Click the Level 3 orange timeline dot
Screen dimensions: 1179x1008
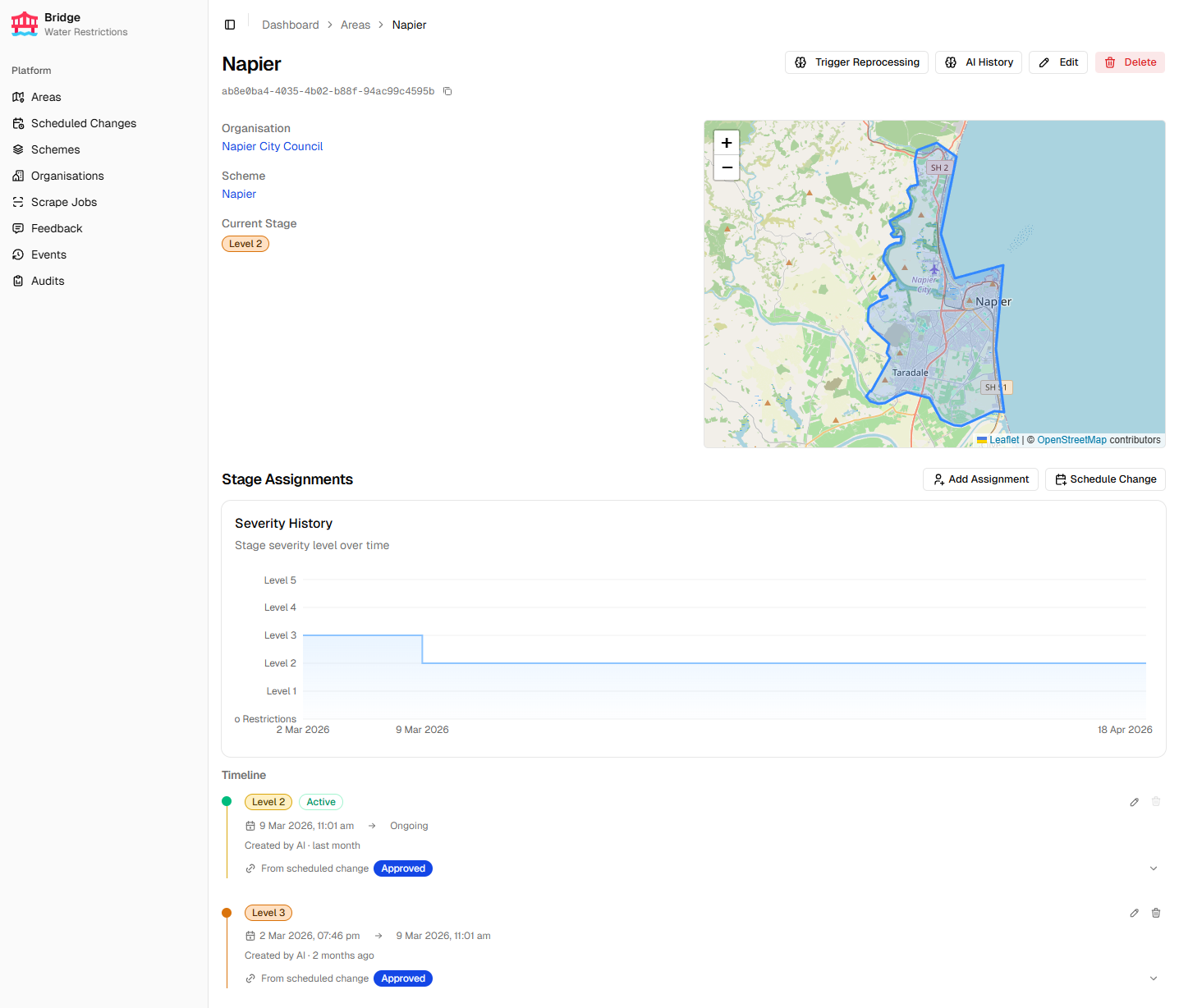[x=227, y=913]
